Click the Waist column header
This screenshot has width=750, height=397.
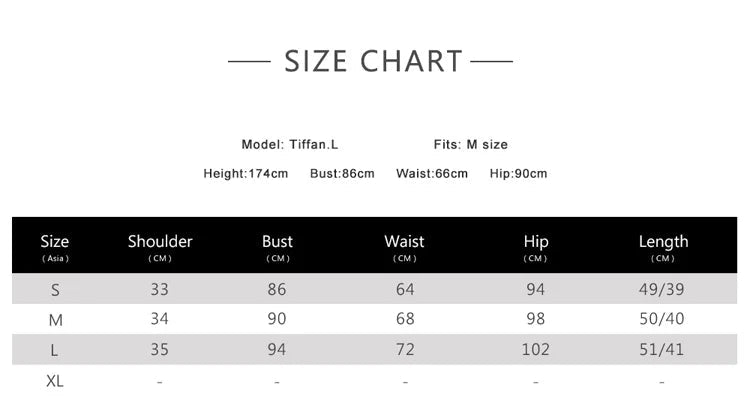pos(404,247)
